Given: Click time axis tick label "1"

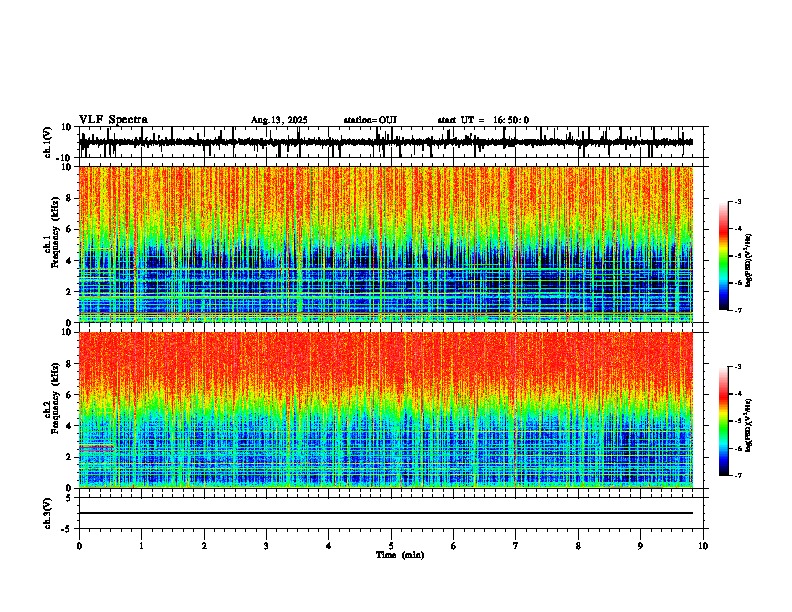Looking at the screenshot, I should click(141, 546).
